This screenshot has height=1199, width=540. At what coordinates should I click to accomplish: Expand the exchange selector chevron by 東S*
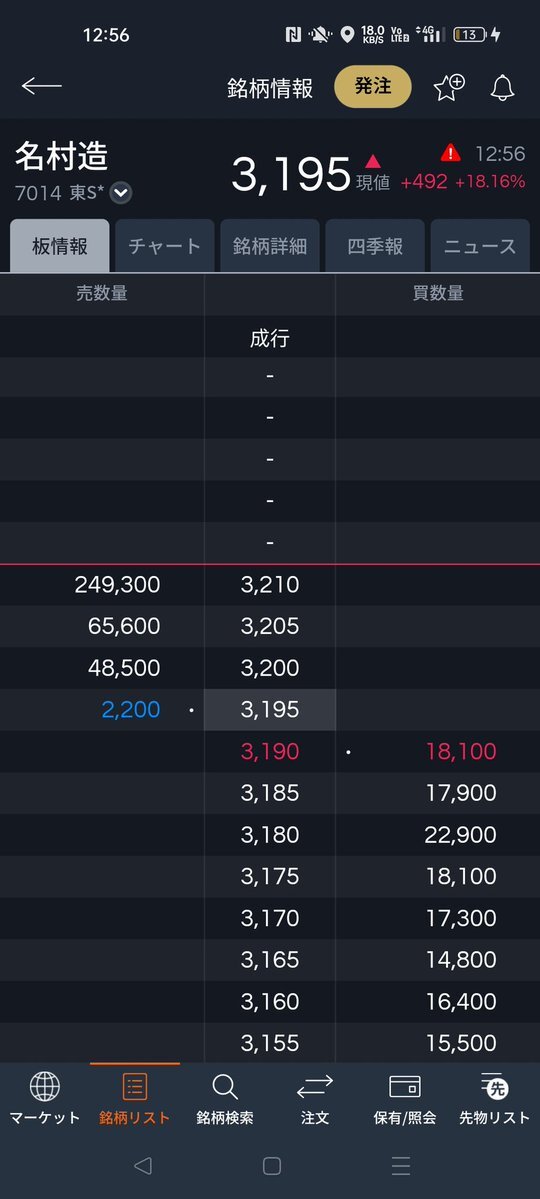pos(120,193)
